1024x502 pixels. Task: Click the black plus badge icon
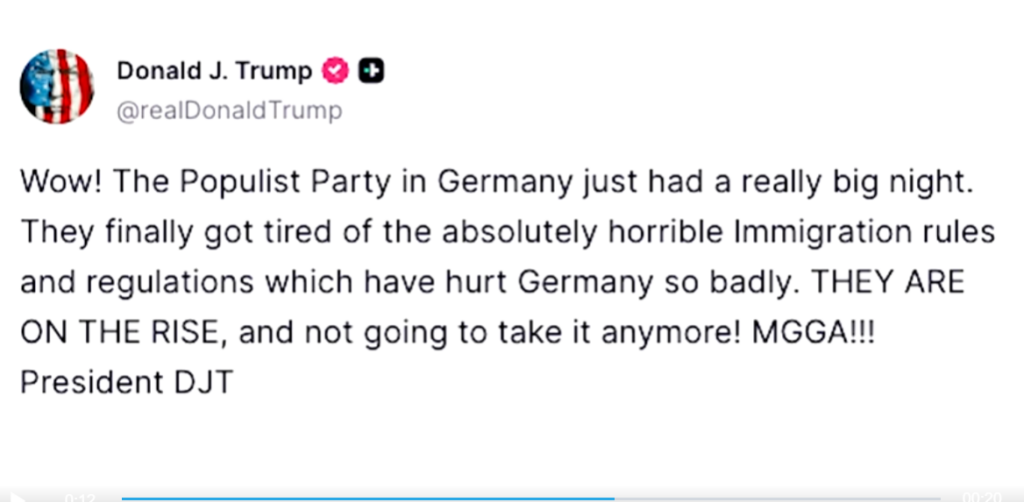(x=371, y=71)
